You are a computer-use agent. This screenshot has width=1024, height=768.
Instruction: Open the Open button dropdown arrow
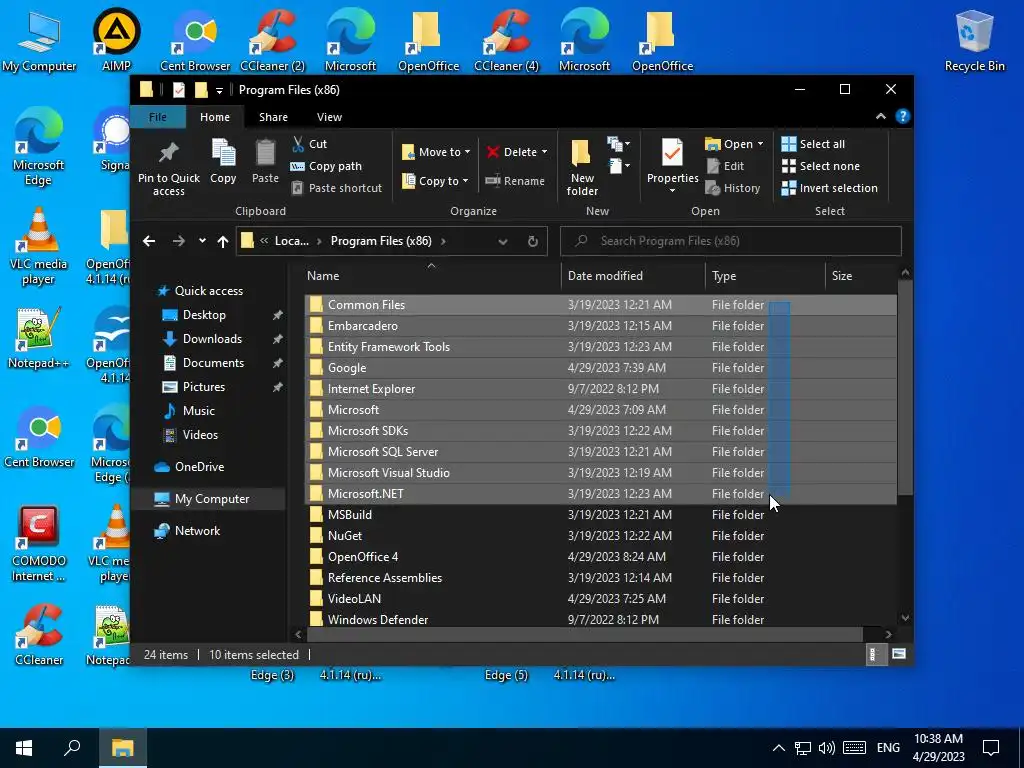(760, 144)
